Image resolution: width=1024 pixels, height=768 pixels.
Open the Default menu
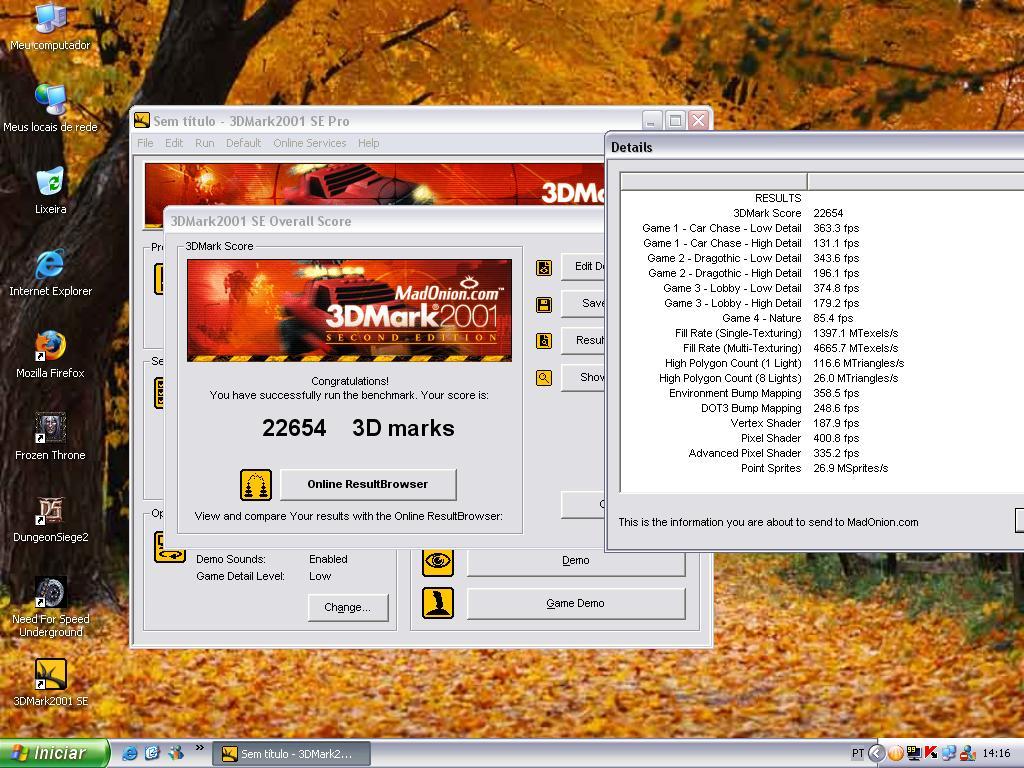click(x=243, y=143)
